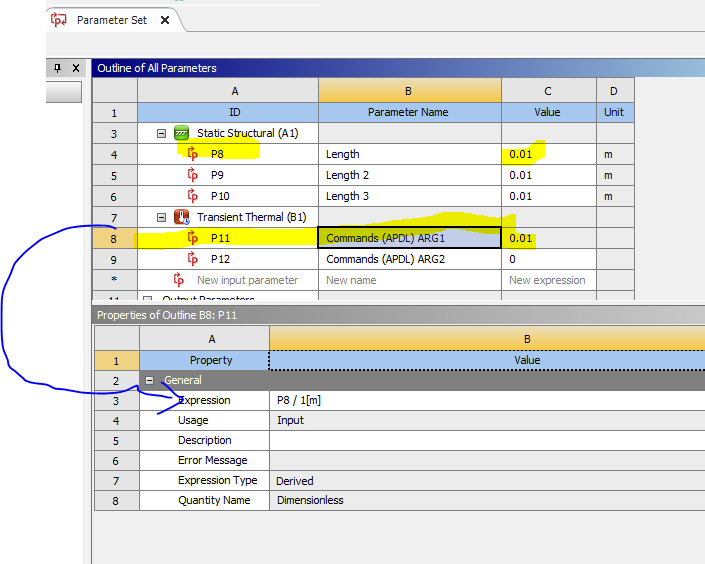This screenshot has width=705, height=564.
Task: Click the unit m for P8
Action: point(615,154)
